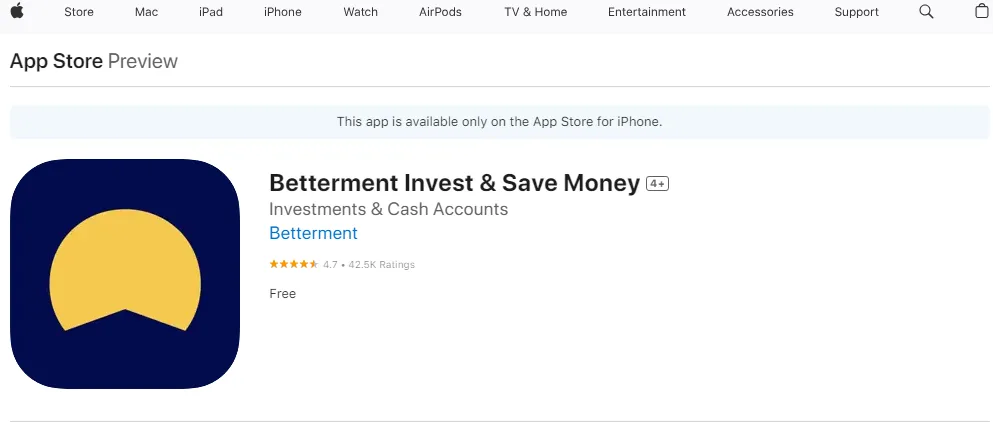Open the Entertainment menu item
The height and width of the screenshot is (422, 993).
(x=647, y=12)
